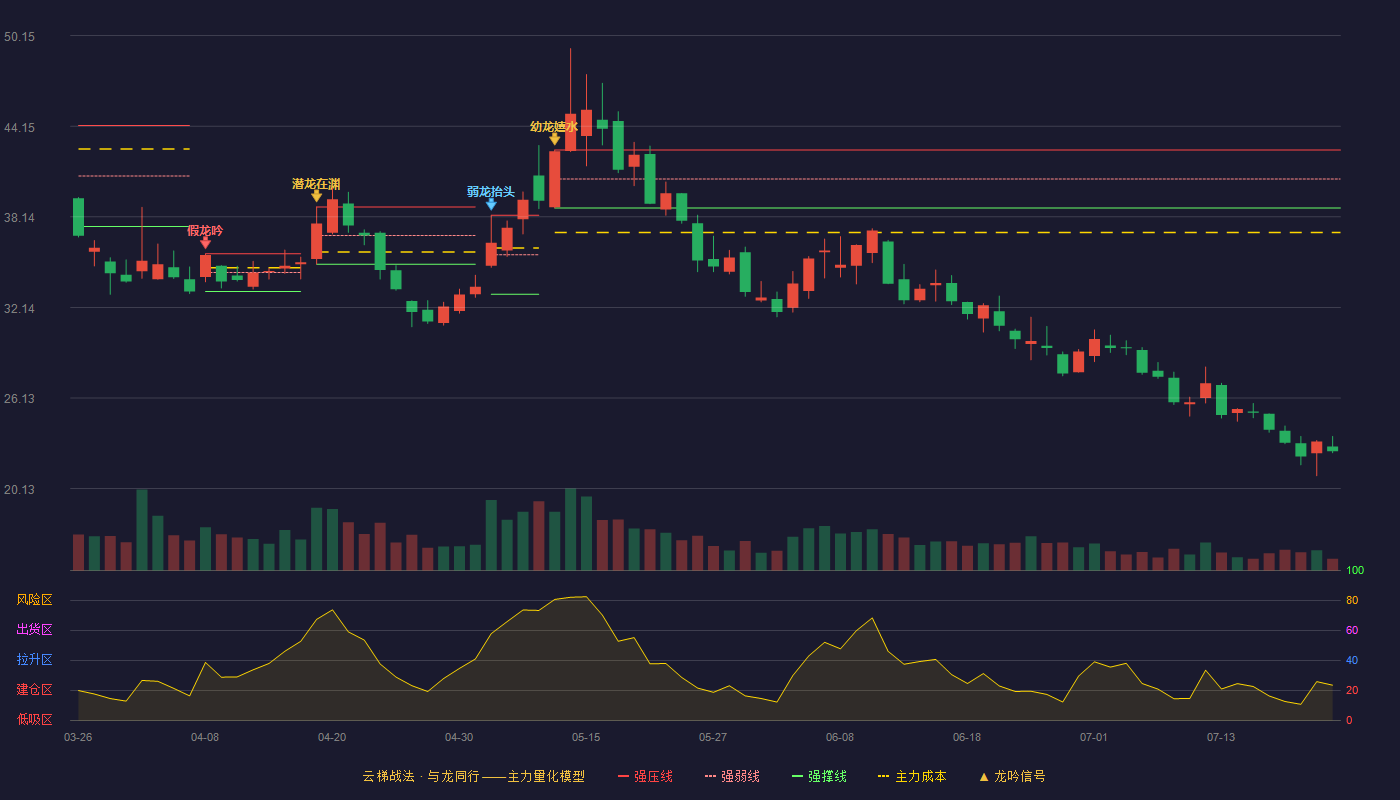This screenshot has height=800, width=1400.
Task: Click the 60 indicator scale label
Action: click(x=1352, y=630)
